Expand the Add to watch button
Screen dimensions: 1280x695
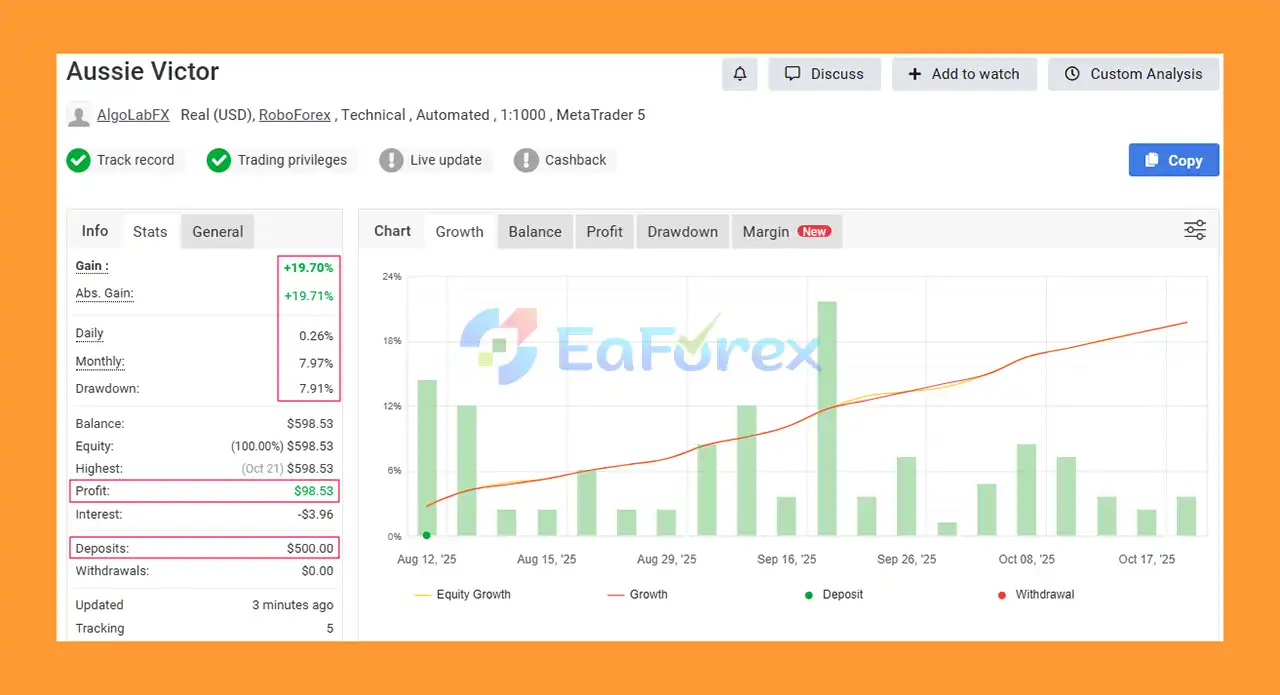964,74
